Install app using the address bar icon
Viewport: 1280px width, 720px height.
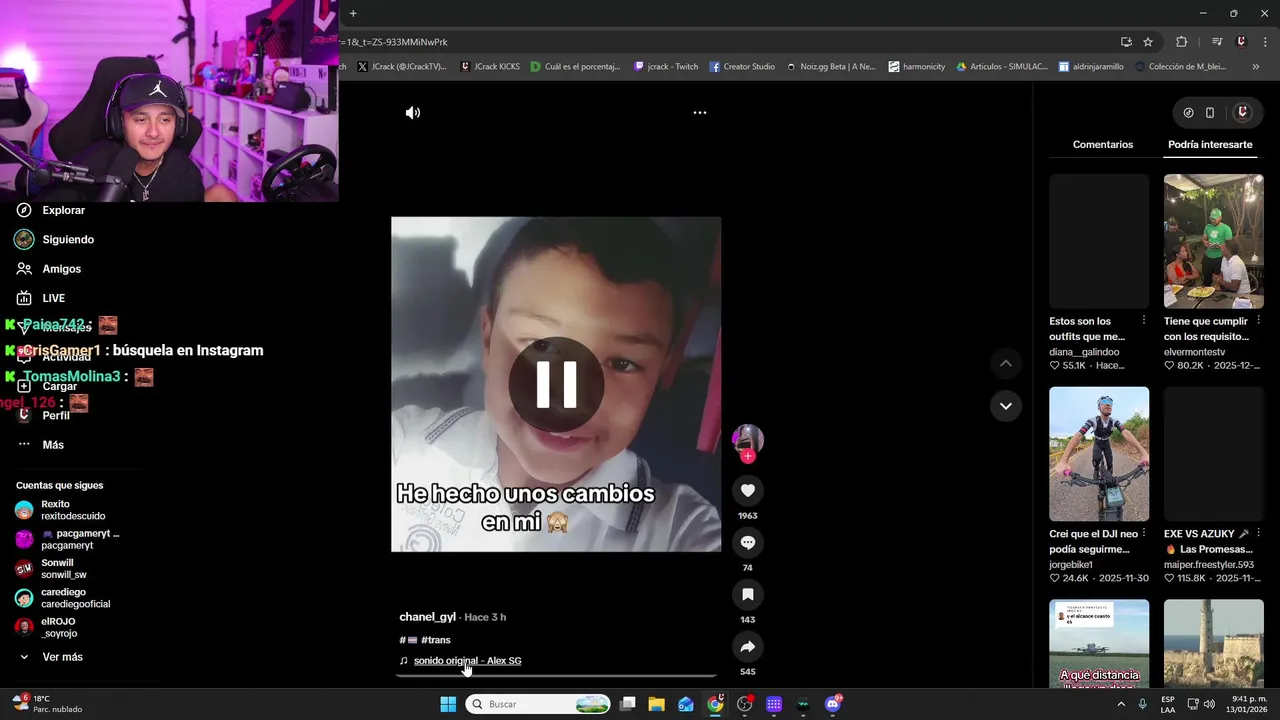[x=1126, y=42]
